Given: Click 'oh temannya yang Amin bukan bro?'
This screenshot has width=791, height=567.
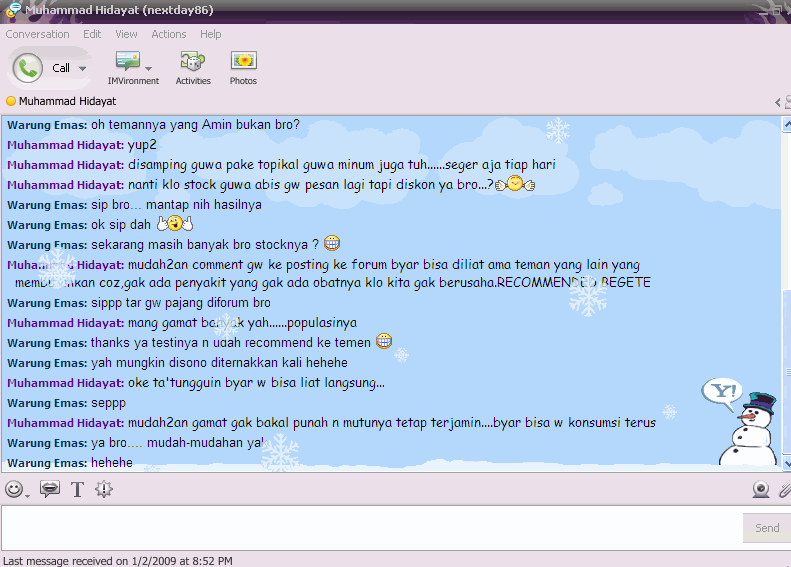Looking at the screenshot, I should [195, 125].
